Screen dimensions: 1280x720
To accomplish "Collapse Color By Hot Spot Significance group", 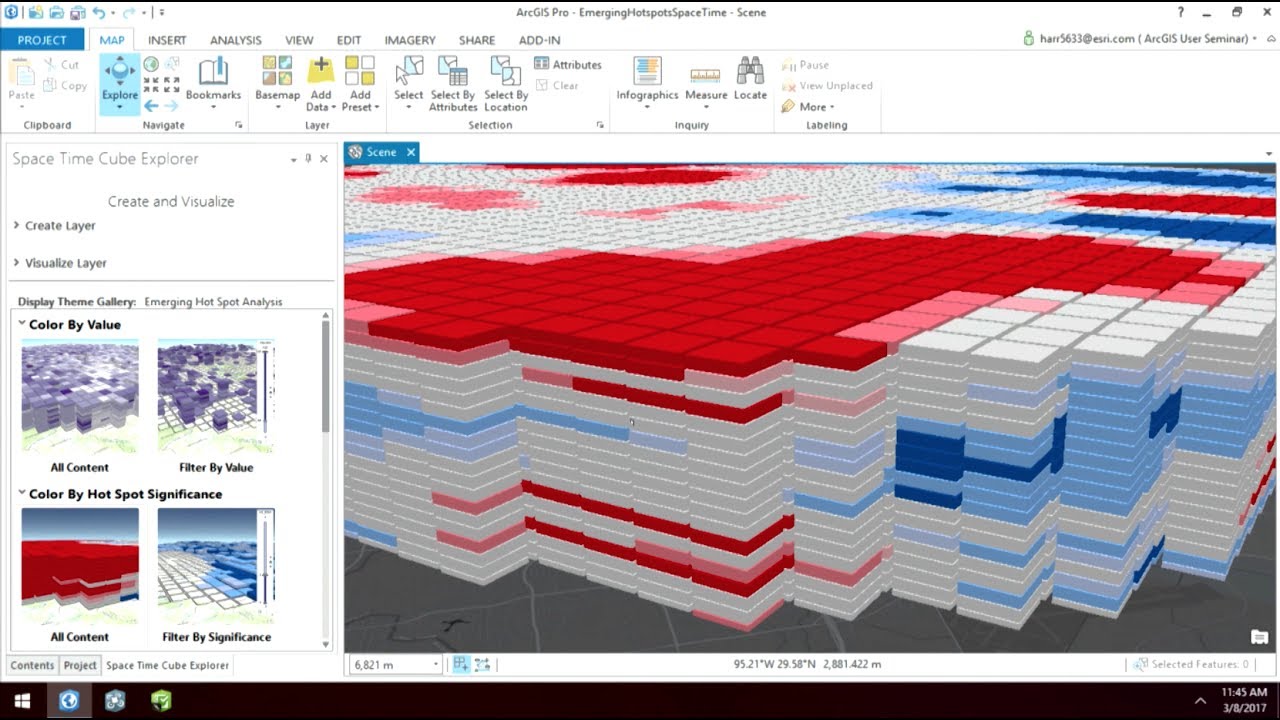I will 22,494.
